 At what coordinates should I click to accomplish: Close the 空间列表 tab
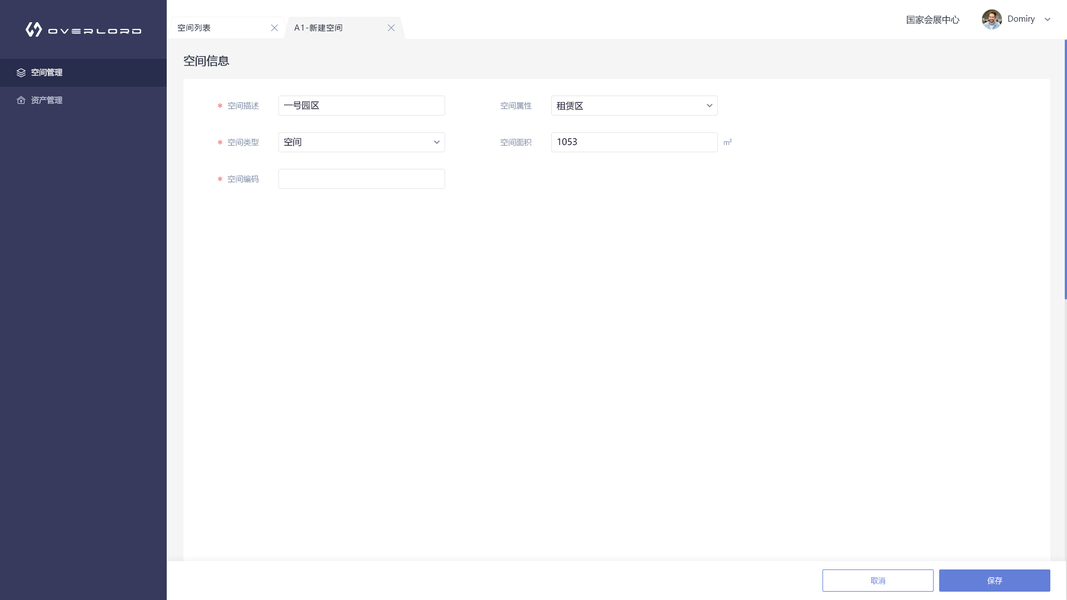click(x=274, y=28)
